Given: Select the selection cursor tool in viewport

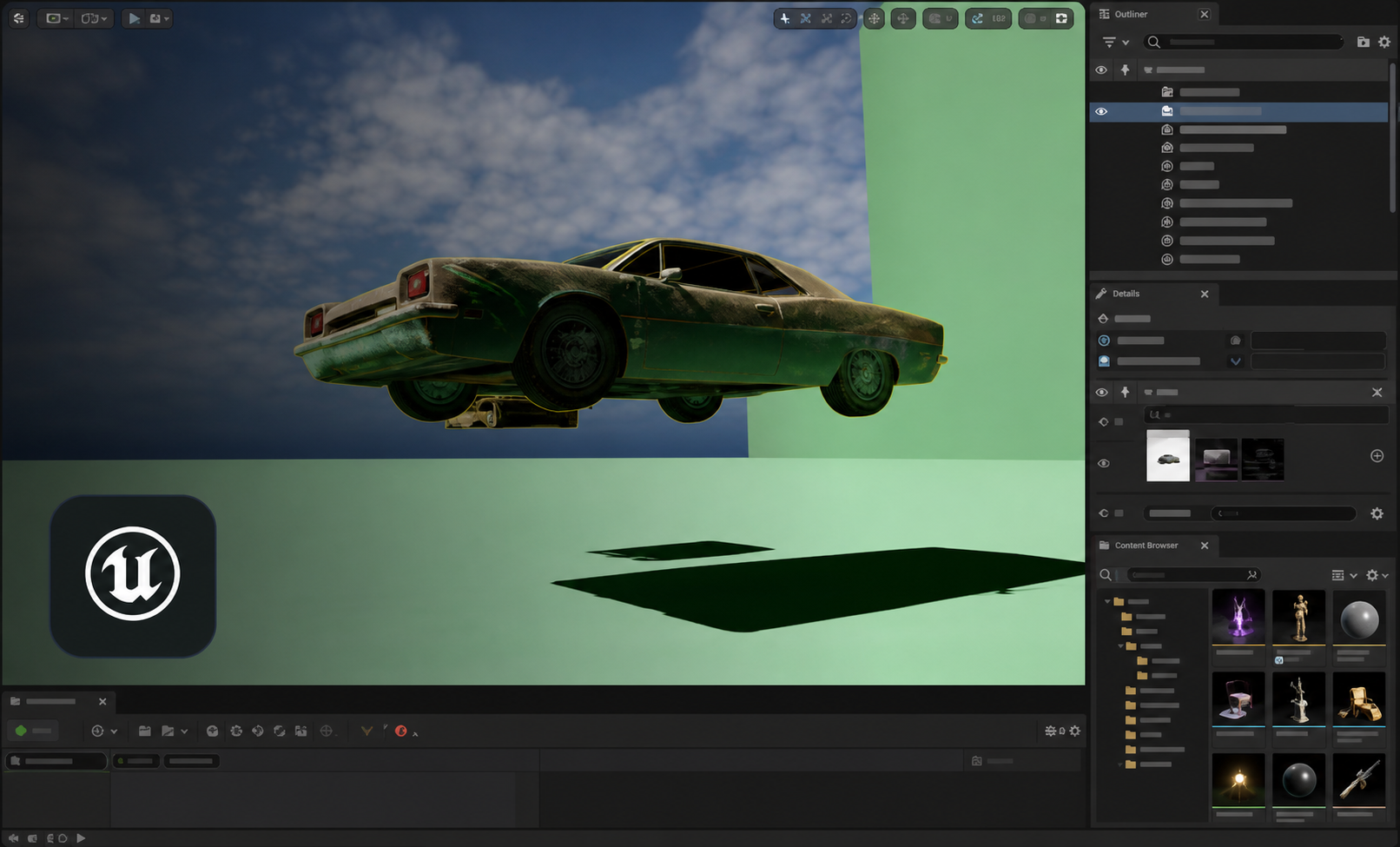Looking at the screenshot, I should click(785, 18).
